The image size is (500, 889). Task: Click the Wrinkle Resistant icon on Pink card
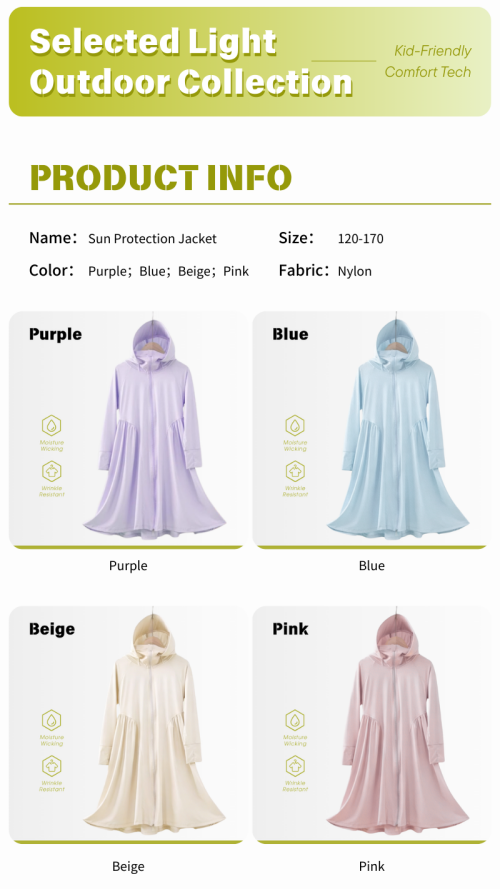point(295,767)
